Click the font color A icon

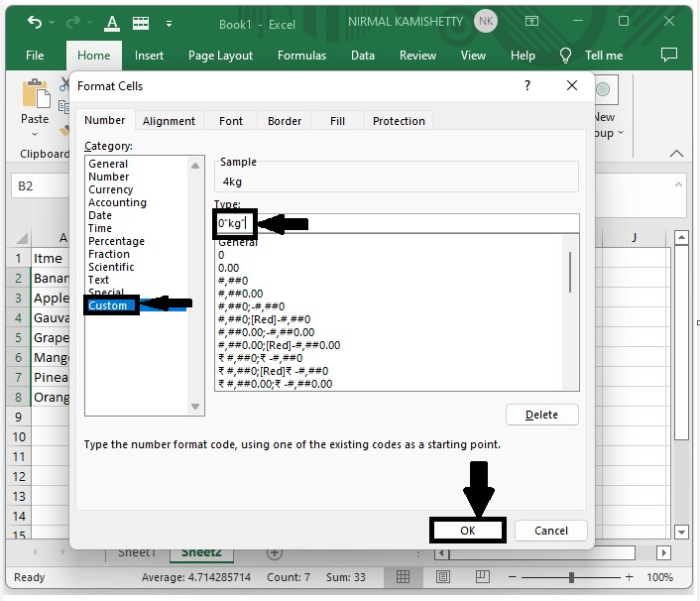click(112, 23)
